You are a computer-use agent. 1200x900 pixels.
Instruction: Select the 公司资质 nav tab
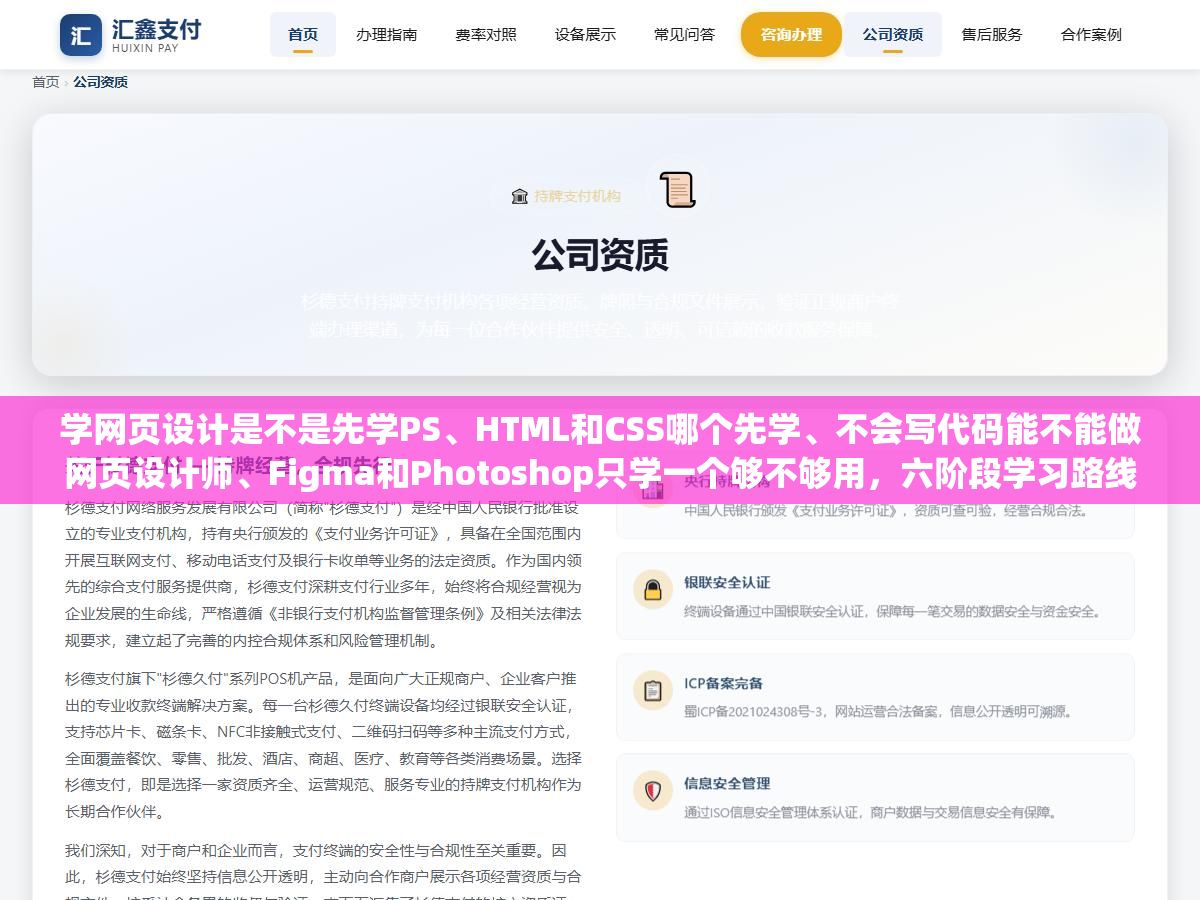893,35
